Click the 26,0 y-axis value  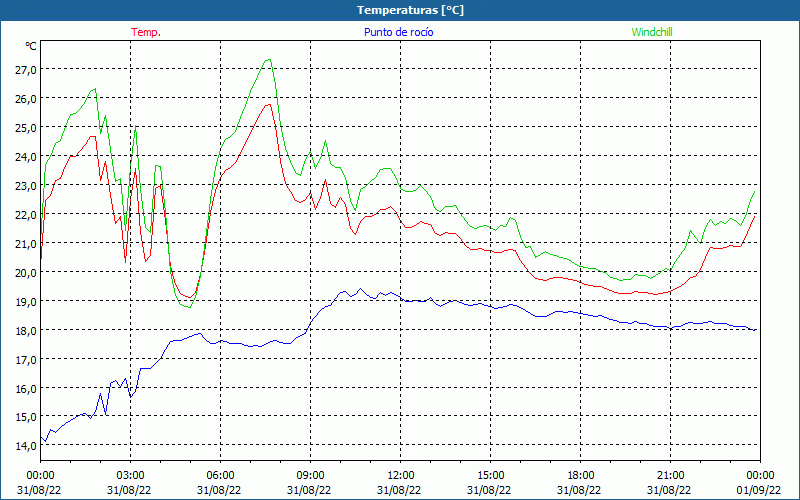tap(26, 98)
